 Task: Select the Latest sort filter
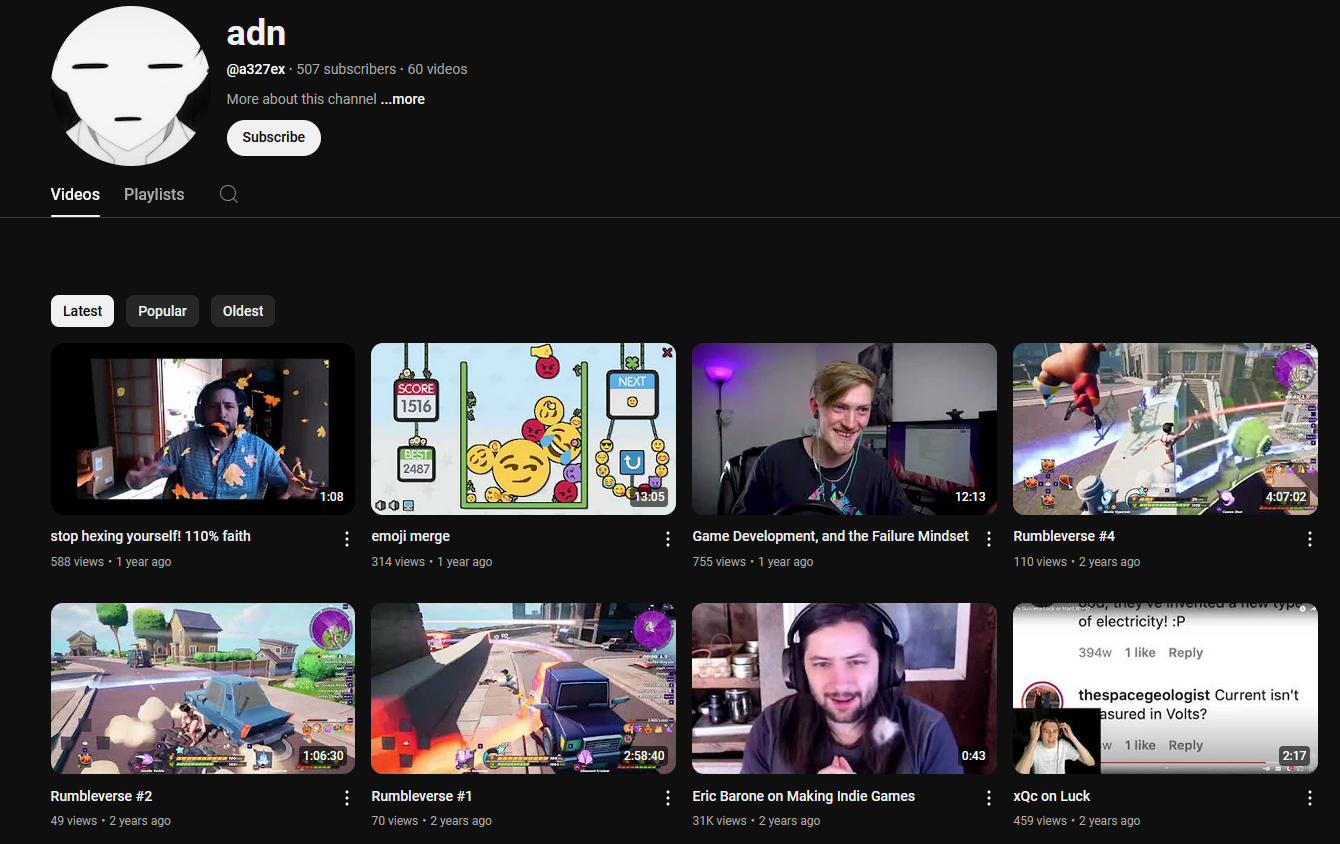tap(82, 311)
